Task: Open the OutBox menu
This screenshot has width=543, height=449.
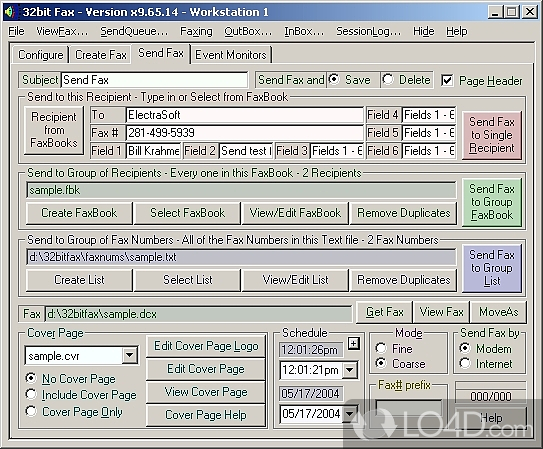Action: 248,32
